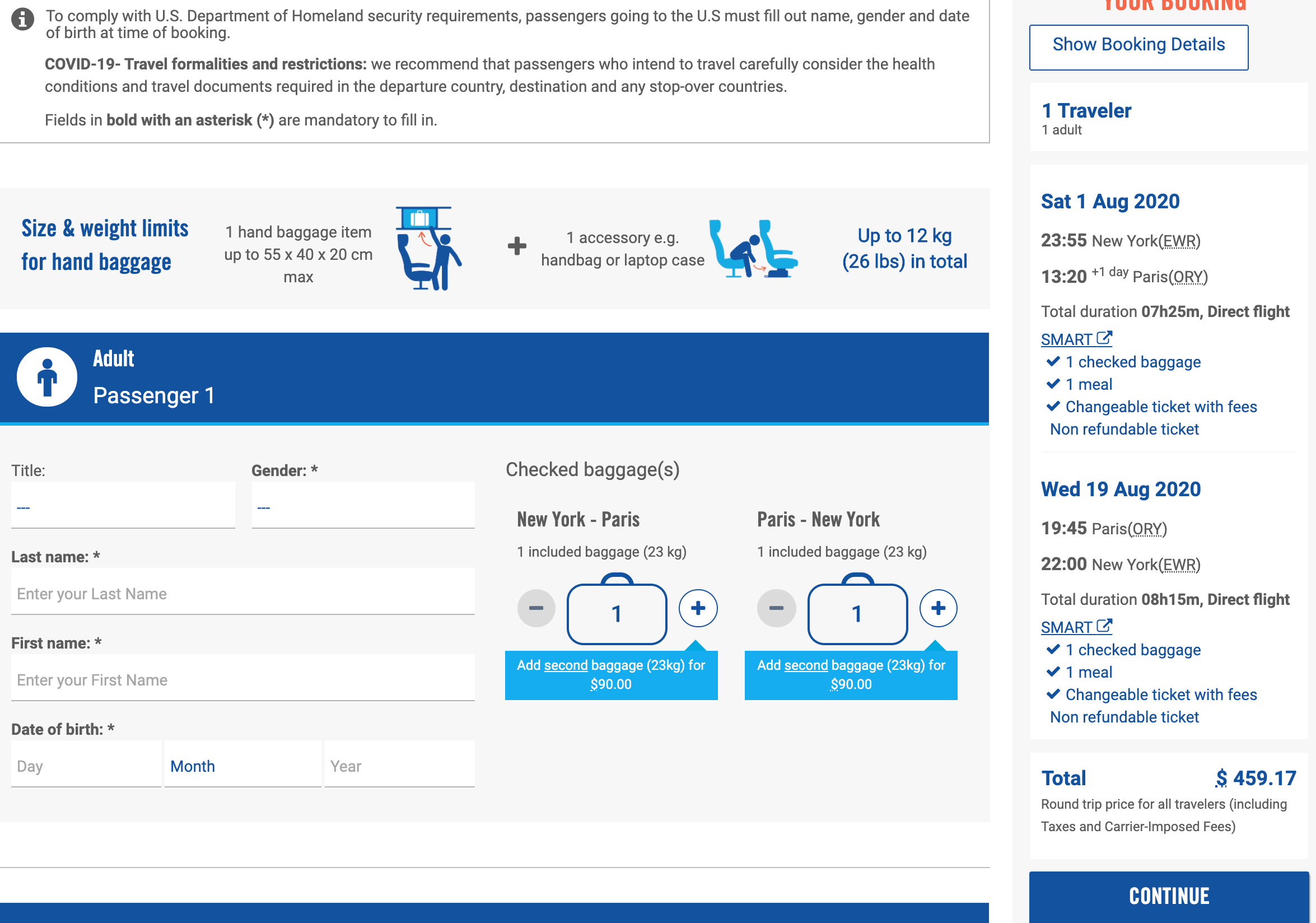Click the Paris - New York suitcase counter
1316x923 pixels.
coord(857,613)
